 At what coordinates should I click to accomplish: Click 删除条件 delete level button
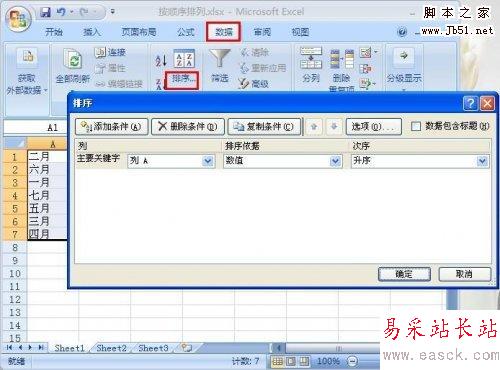pos(188,127)
